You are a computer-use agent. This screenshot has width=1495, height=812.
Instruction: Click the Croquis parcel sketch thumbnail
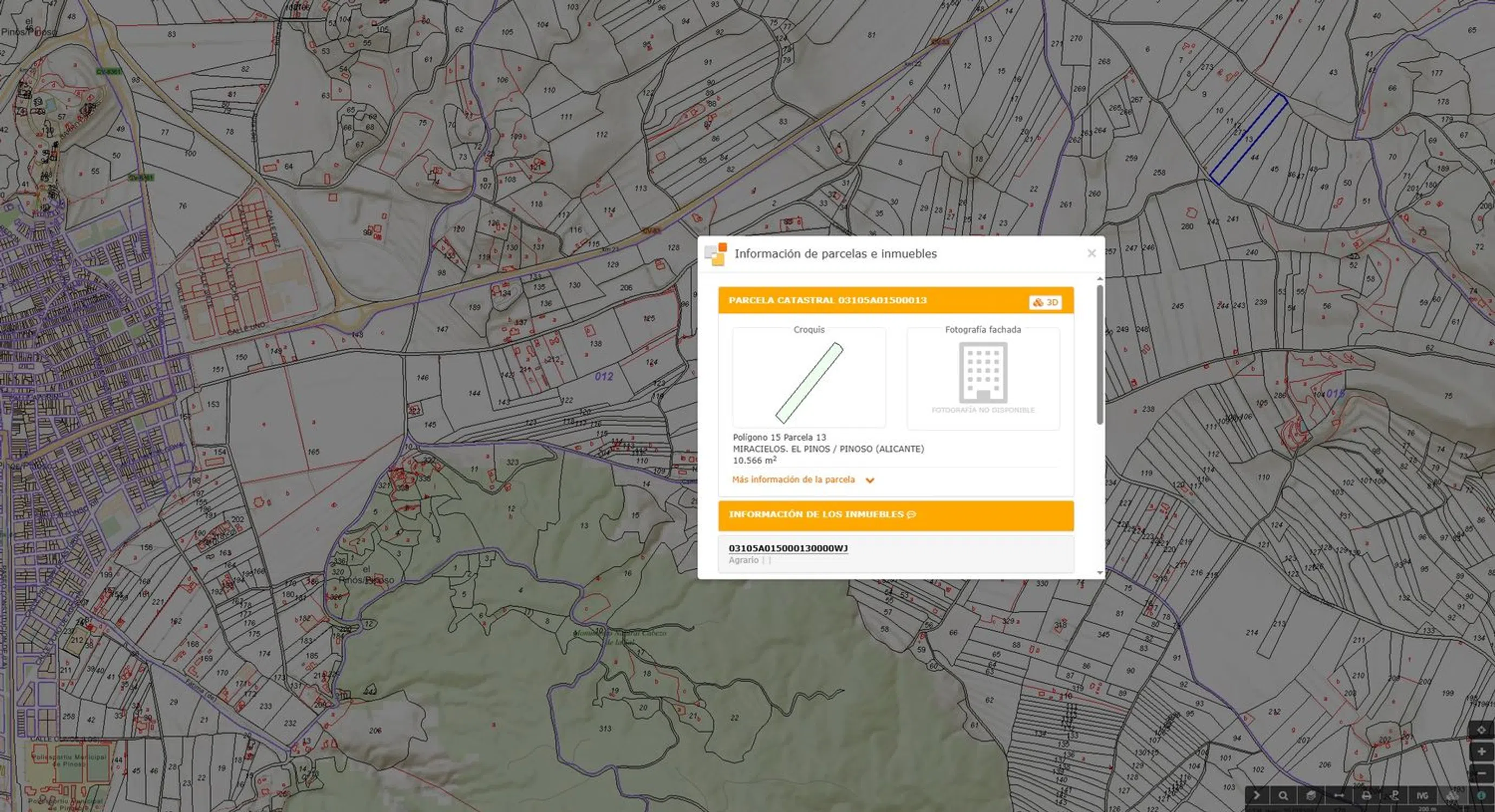click(809, 382)
